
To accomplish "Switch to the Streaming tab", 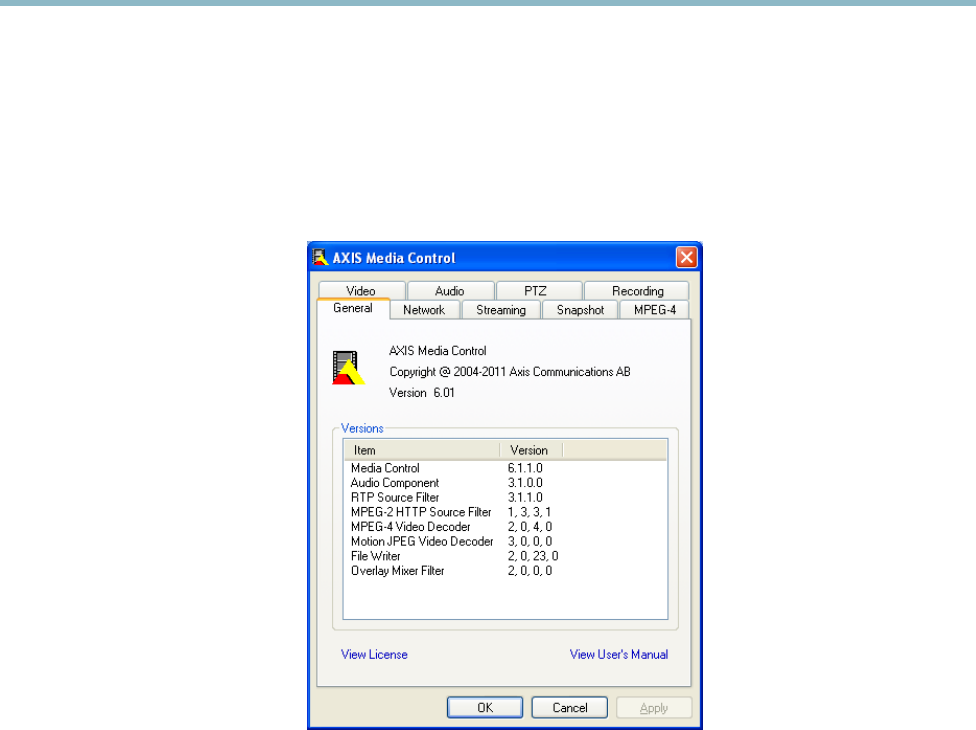I will pyautogui.click(x=501, y=310).
